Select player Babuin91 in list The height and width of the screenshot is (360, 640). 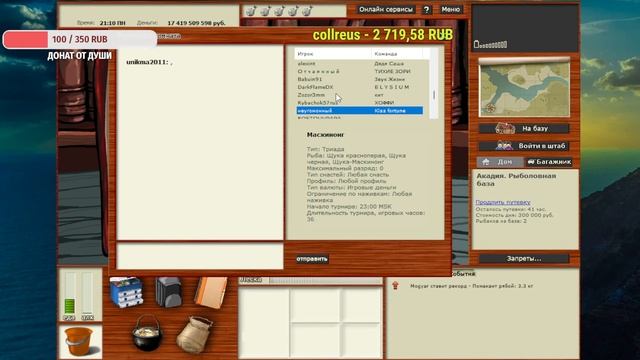pyautogui.click(x=309, y=79)
